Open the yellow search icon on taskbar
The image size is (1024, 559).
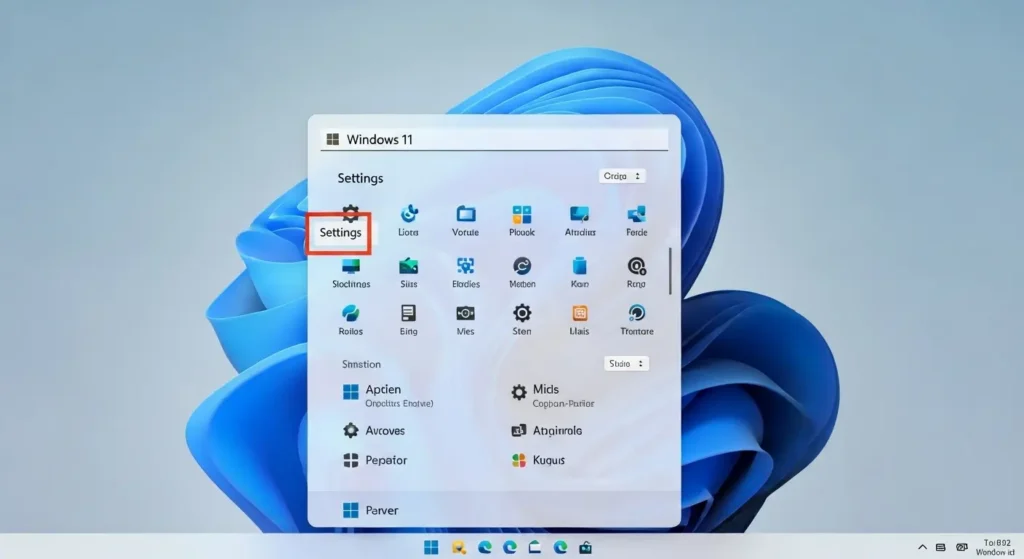[x=458, y=547]
